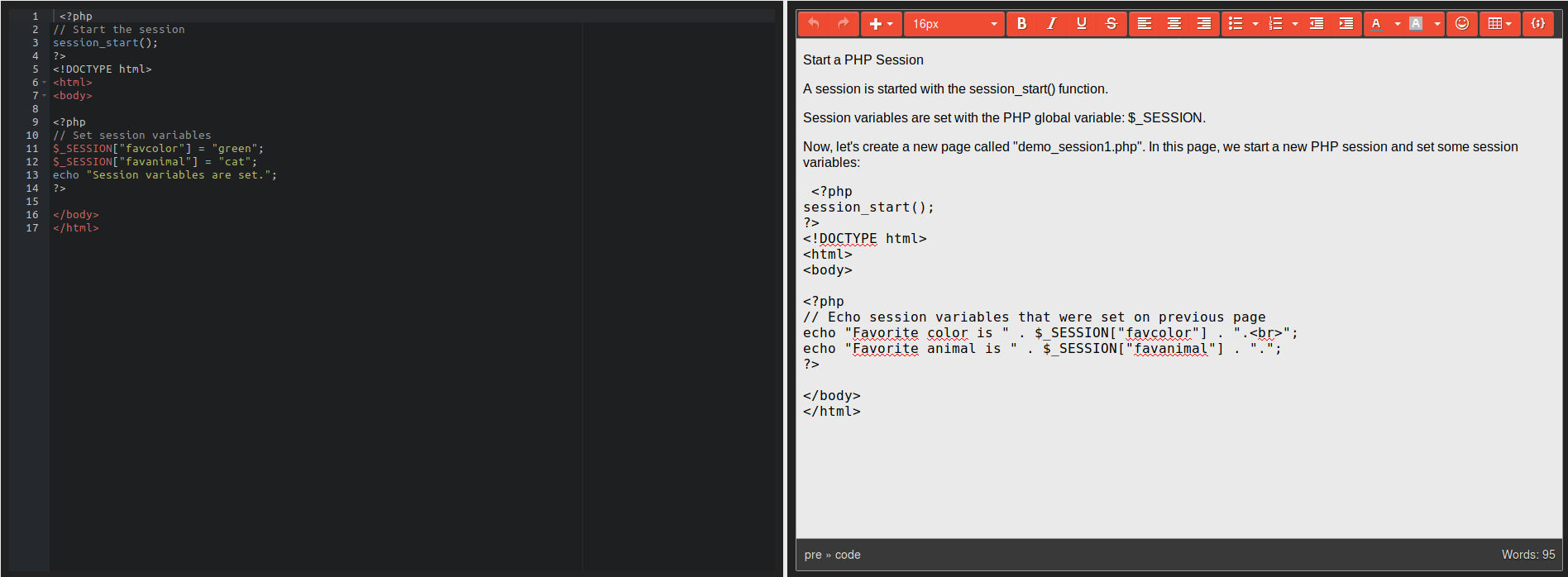
Task: Collapse the body tag fold on line 7
Action: click(45, 96)
